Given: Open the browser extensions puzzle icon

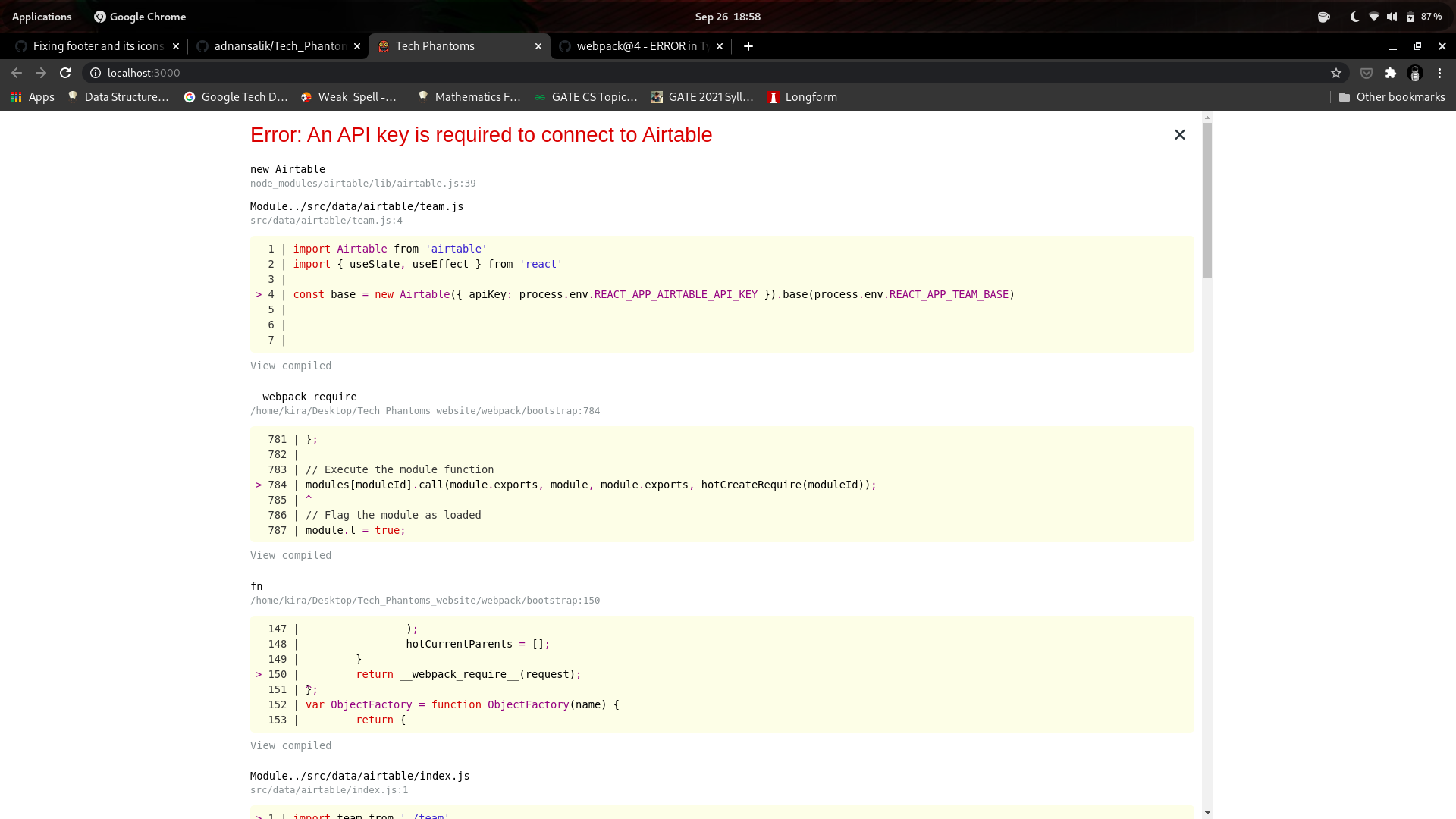Looking at the screenshot, I should pos(1392,73).
